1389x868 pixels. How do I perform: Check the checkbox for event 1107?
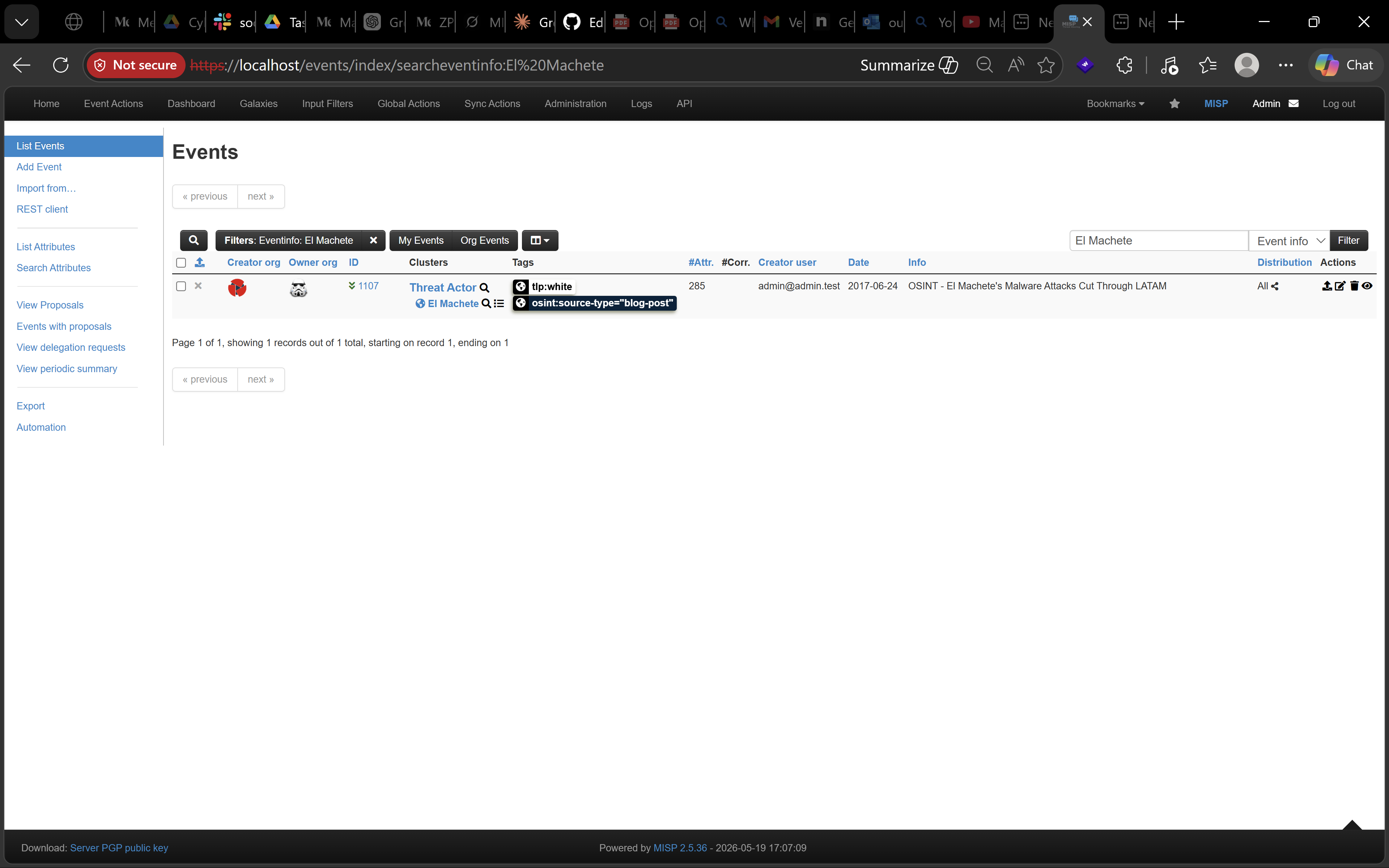[x=181, y=286]
